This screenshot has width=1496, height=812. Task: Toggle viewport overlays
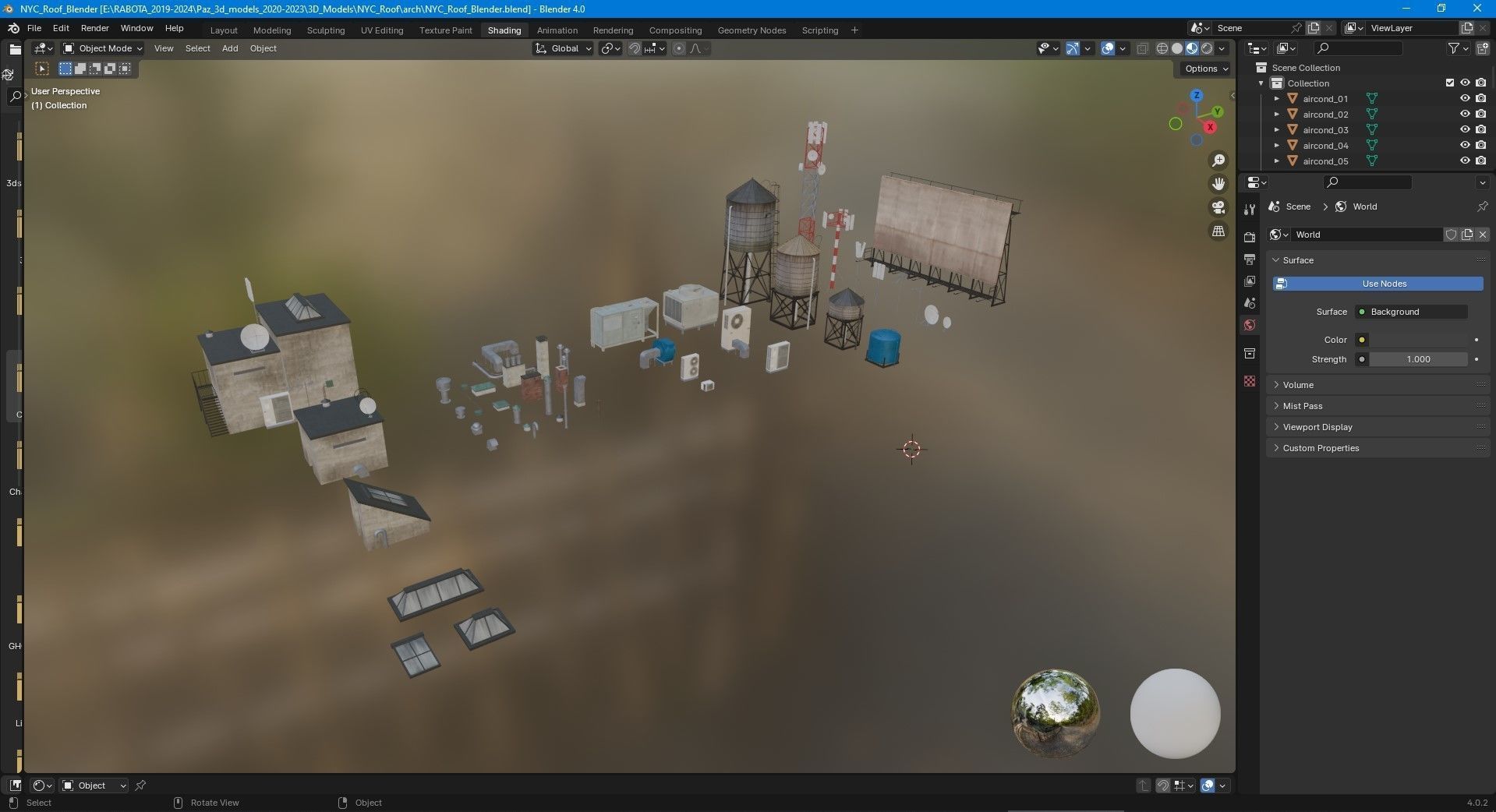1108,48
